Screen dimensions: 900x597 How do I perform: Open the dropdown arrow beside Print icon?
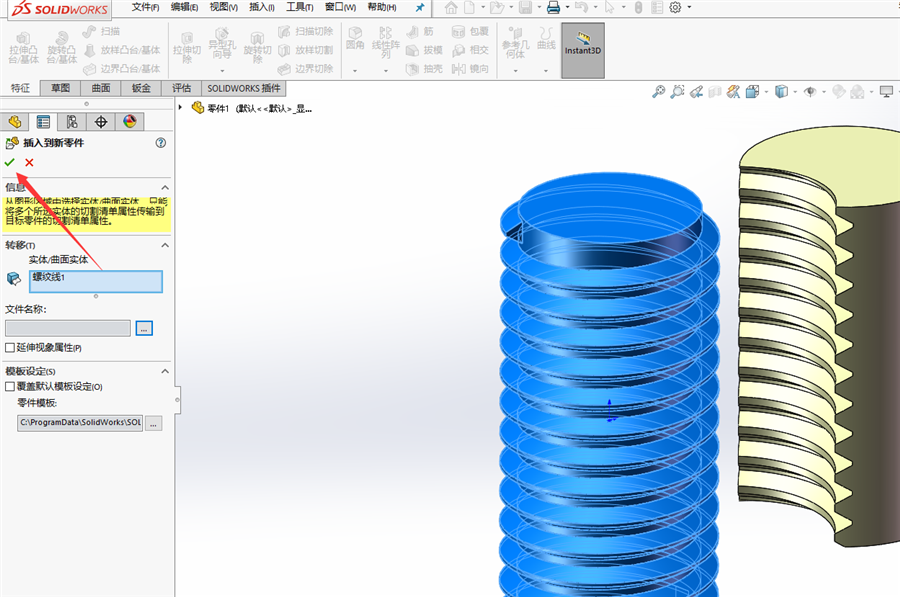click(567, 7)
